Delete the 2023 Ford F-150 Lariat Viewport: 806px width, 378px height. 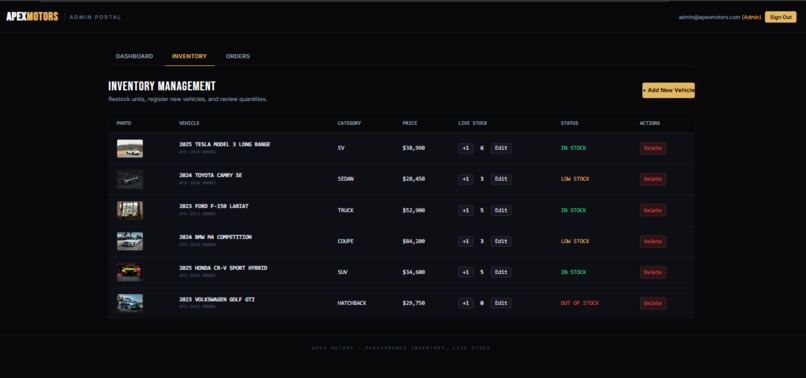pos(653,210)
